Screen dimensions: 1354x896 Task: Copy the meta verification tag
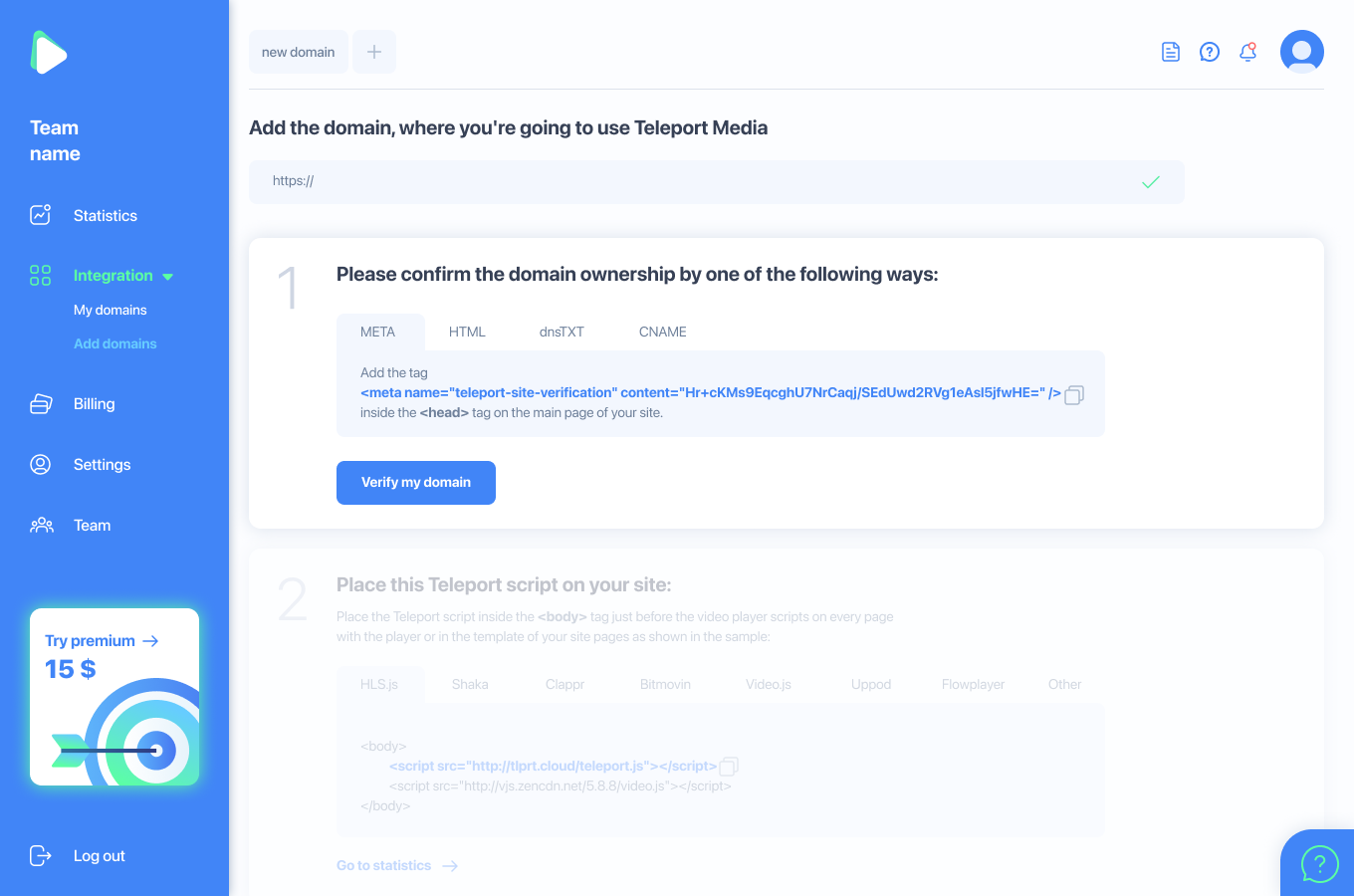pyautogui.click(x=1074, y=395)
